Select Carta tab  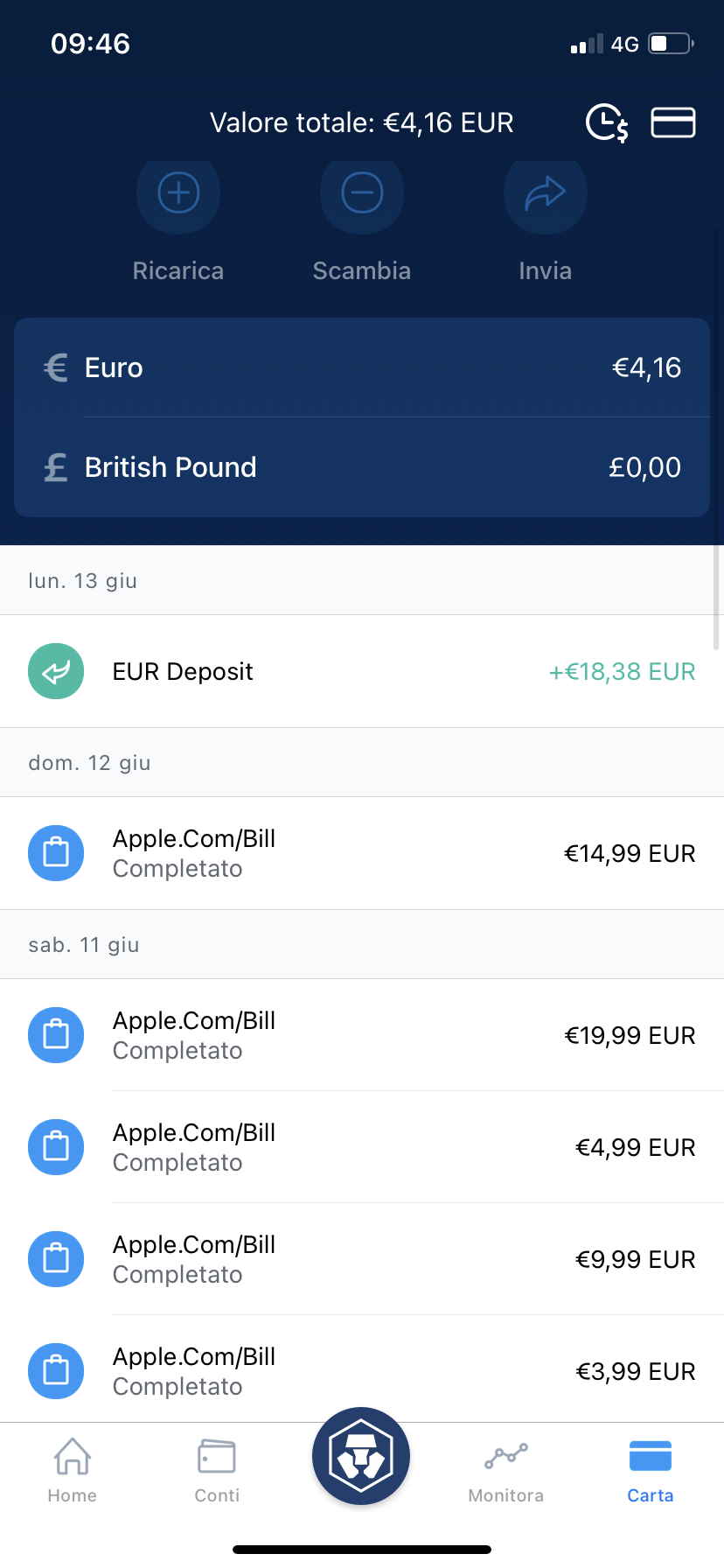coord(650,1470)
